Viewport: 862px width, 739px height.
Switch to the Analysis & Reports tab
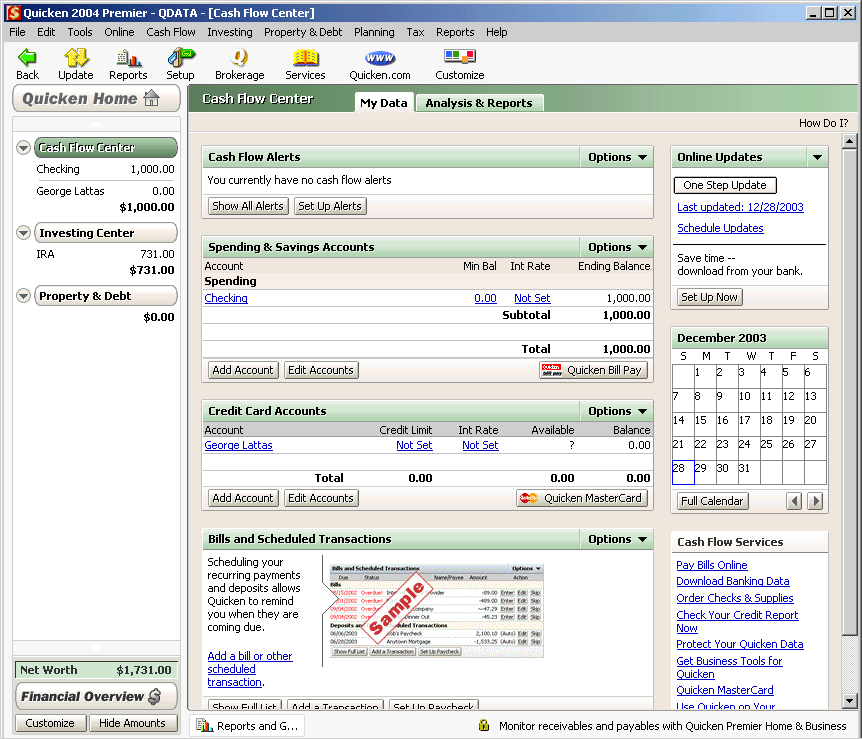pos(478,103)
